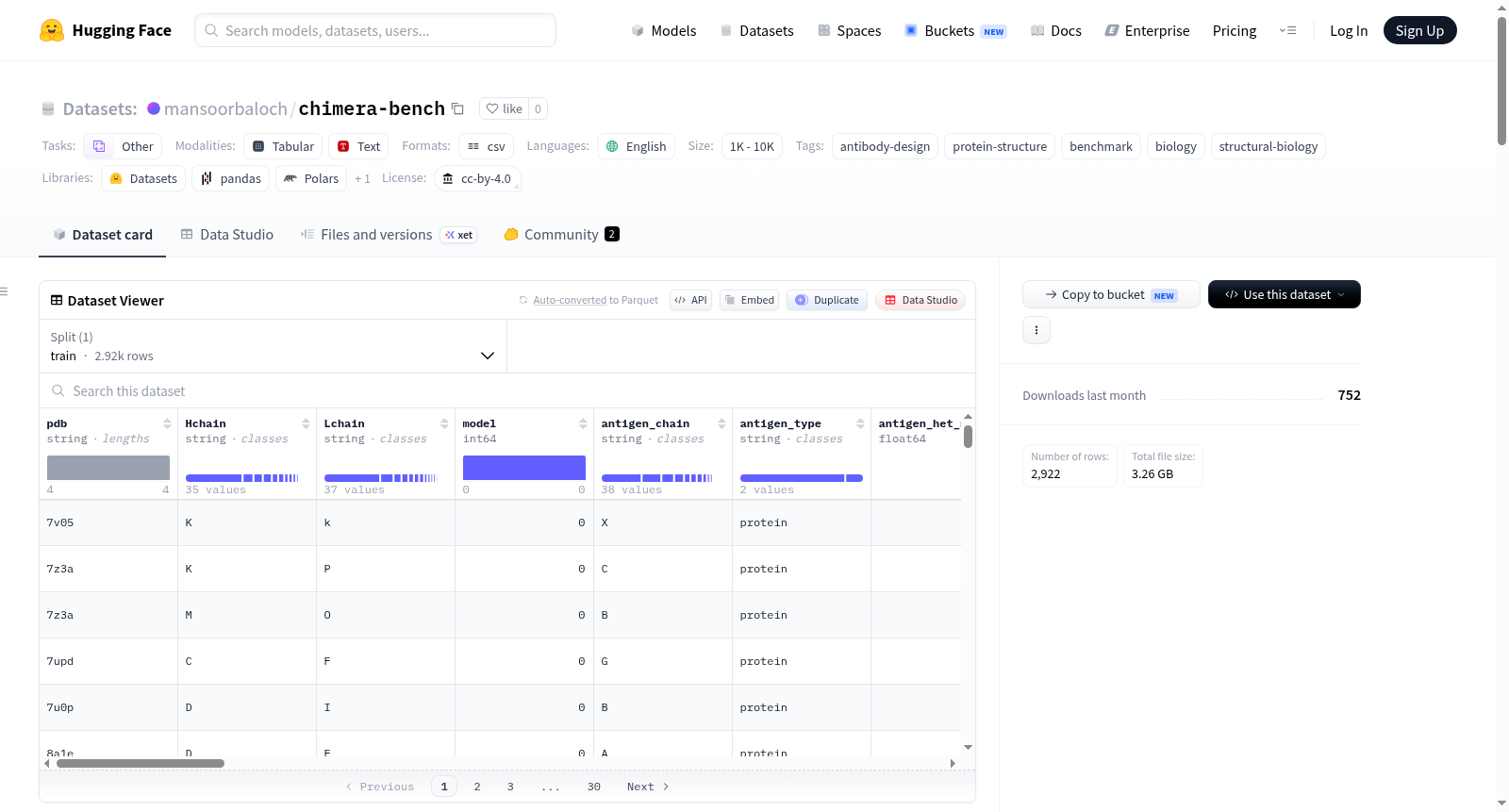Sort by the antigen_chain column
This screenshot has height=812, width=1509.
tap(721, 423)
